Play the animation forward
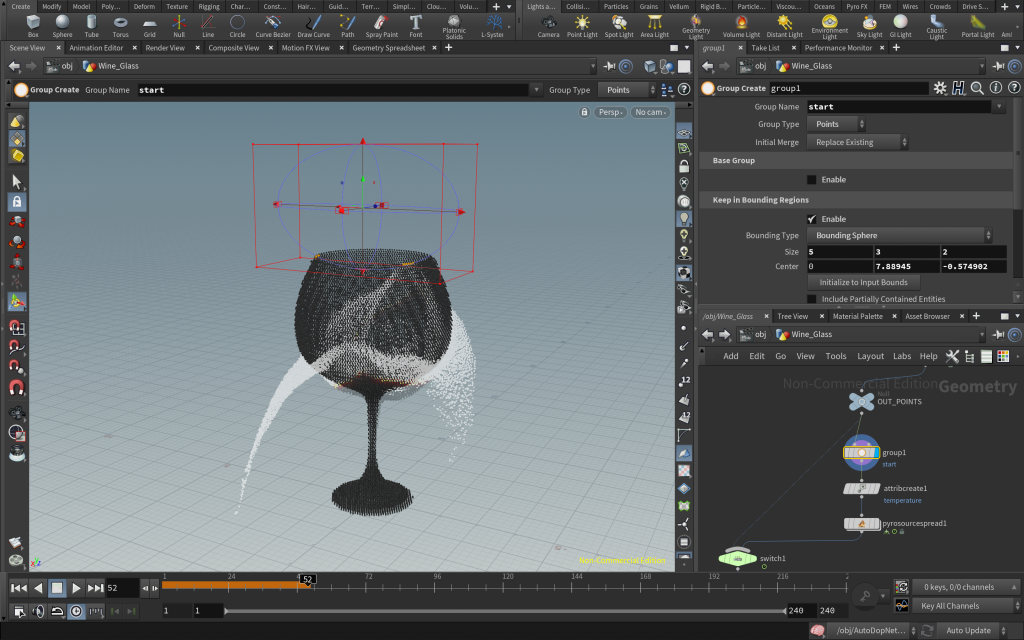1024x640 pixels. coord(76,588)
